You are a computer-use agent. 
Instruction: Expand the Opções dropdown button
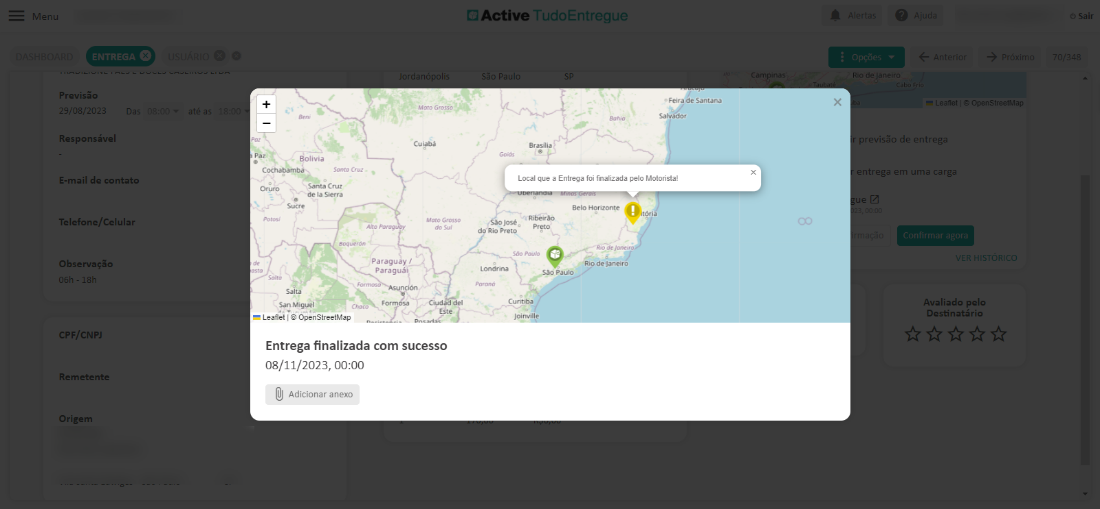(866, 57)
